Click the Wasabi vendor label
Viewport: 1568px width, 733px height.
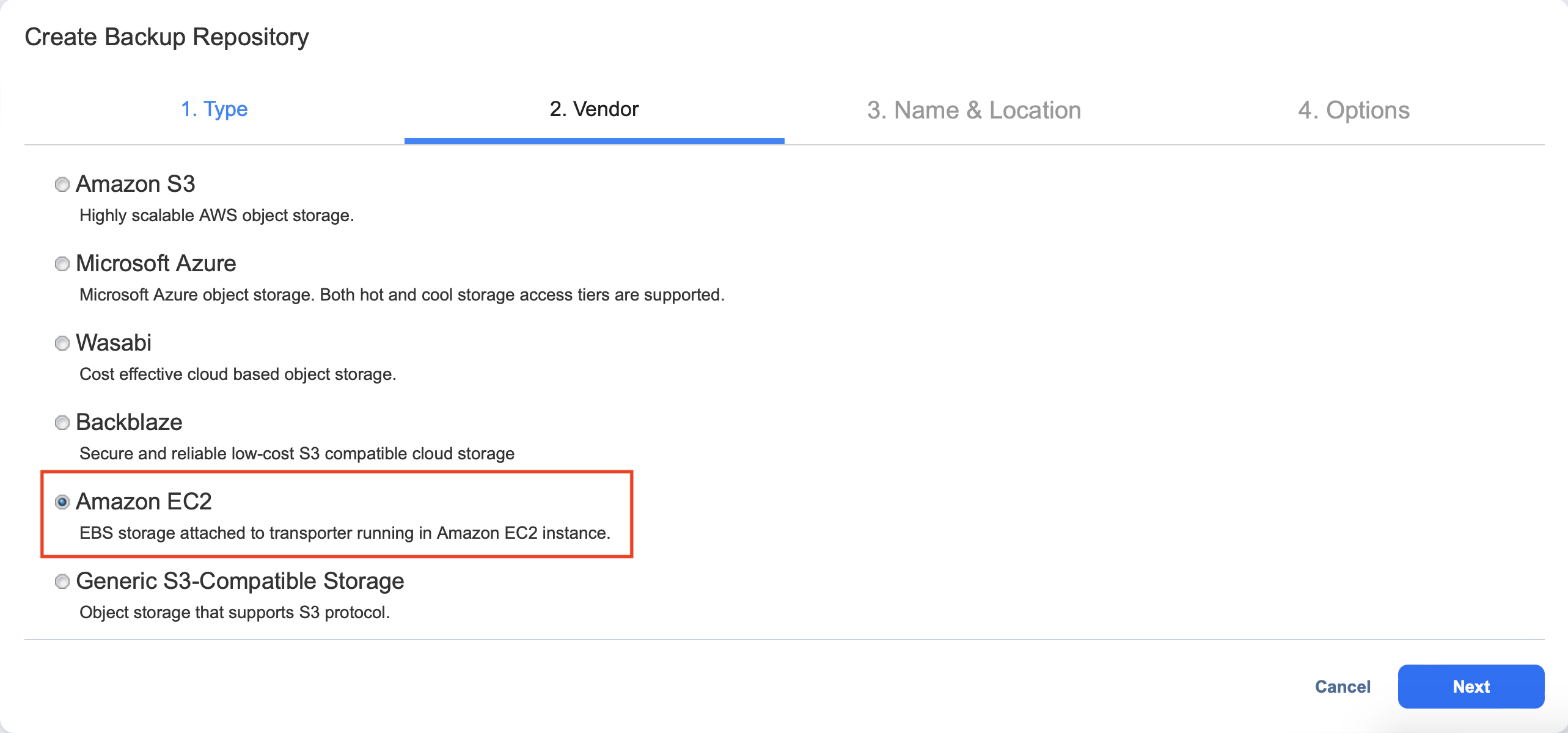click(114, 343)
